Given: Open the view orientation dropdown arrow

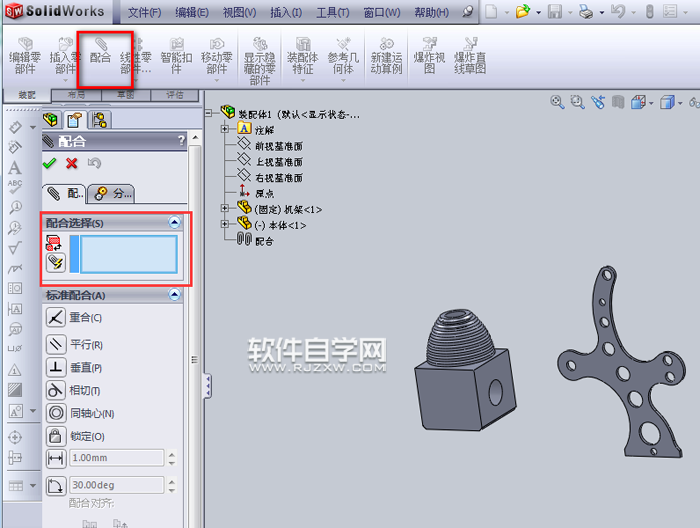Looking at the screenshot, I should pos(651,103).
